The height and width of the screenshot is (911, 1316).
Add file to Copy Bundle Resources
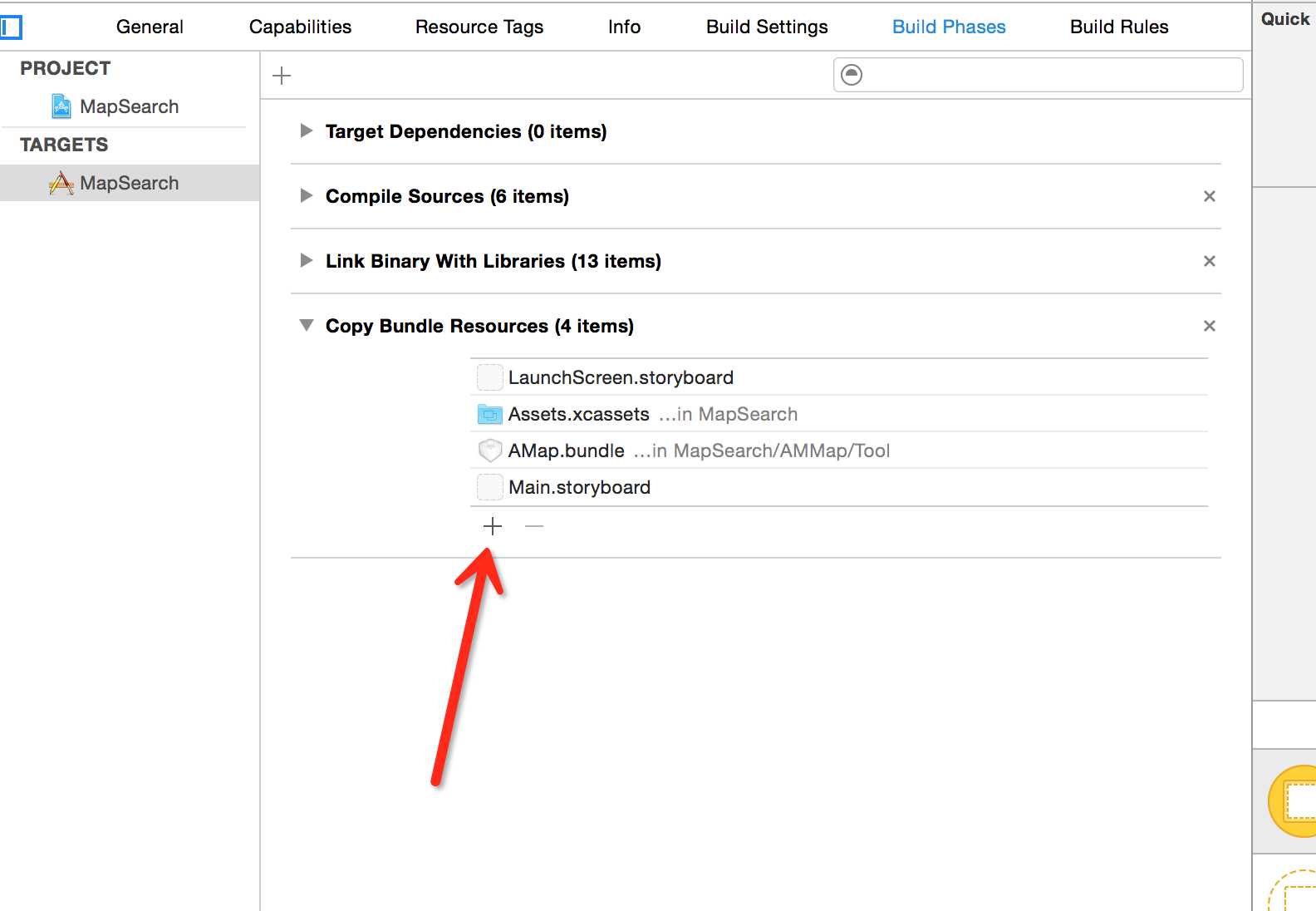(493, 526)
